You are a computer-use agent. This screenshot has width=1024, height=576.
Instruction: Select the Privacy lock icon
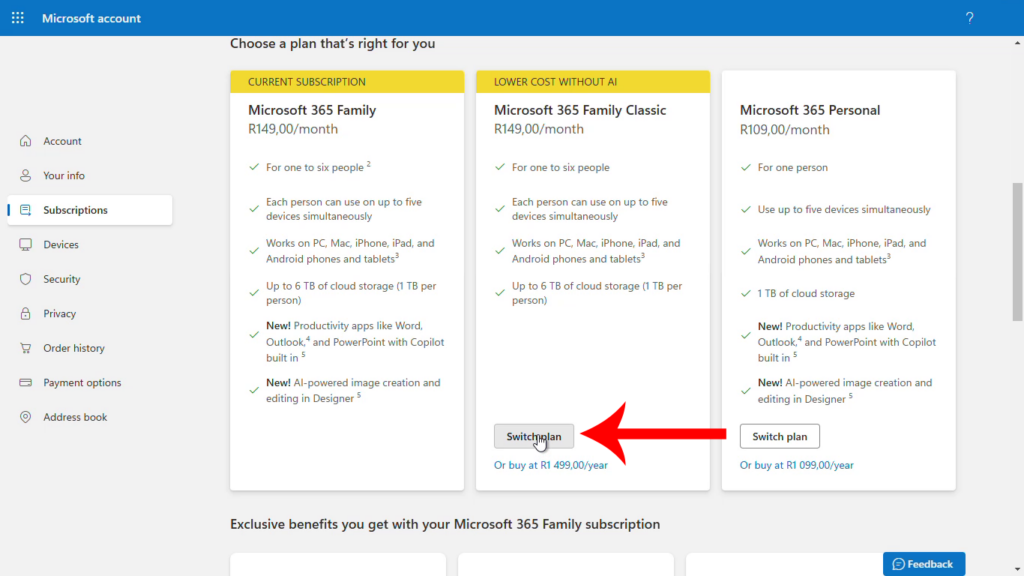point(27,313)
